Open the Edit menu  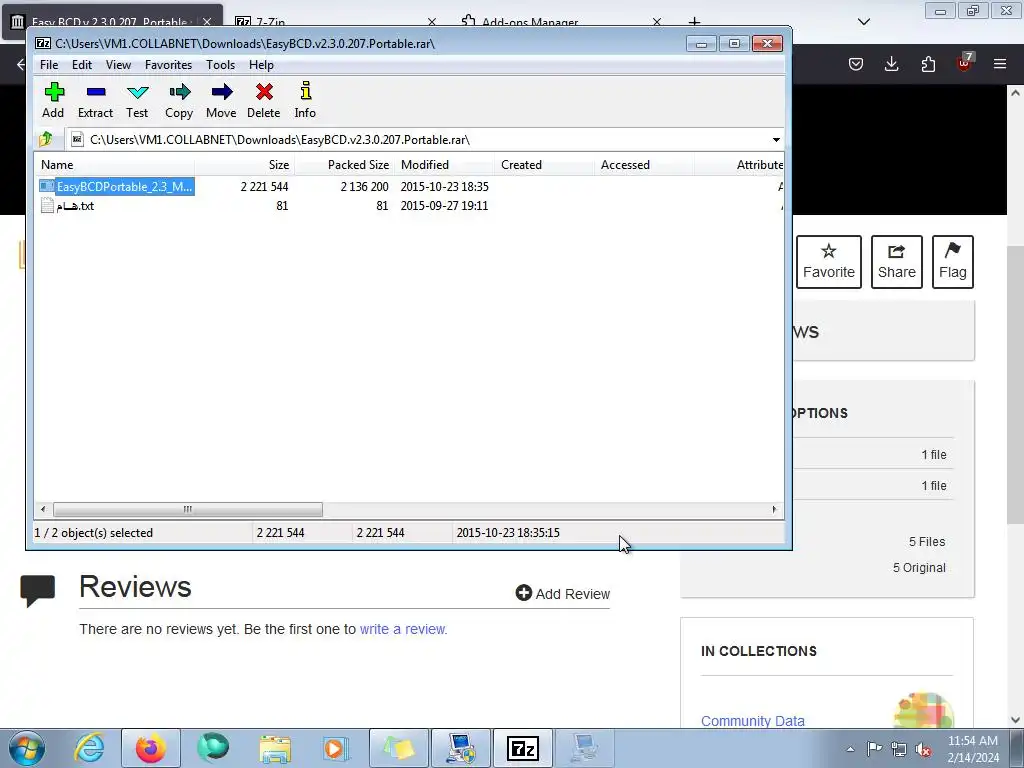[82, 65]
